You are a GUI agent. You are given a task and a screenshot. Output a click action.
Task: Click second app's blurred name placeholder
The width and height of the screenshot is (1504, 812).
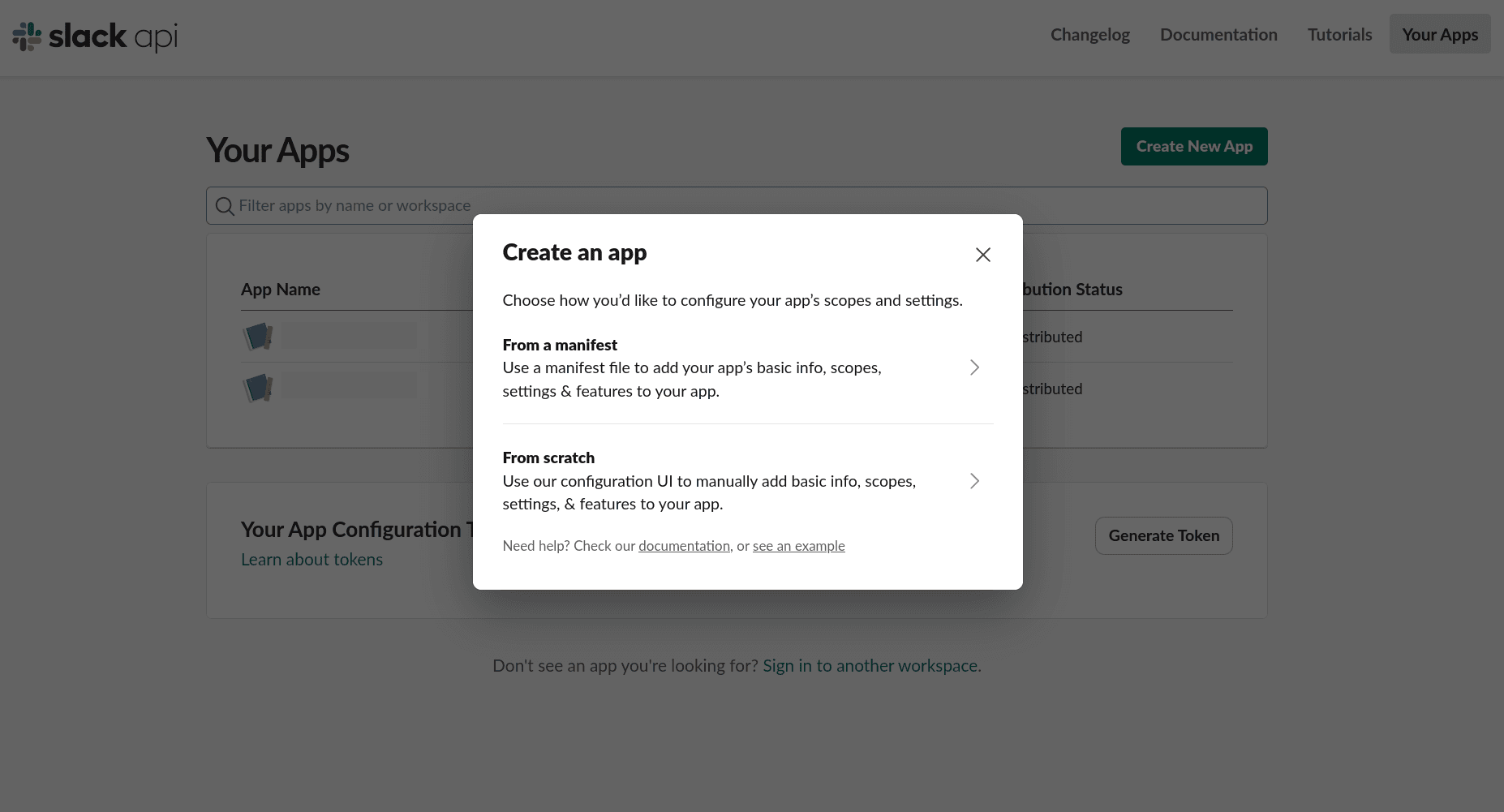(350, 385)
